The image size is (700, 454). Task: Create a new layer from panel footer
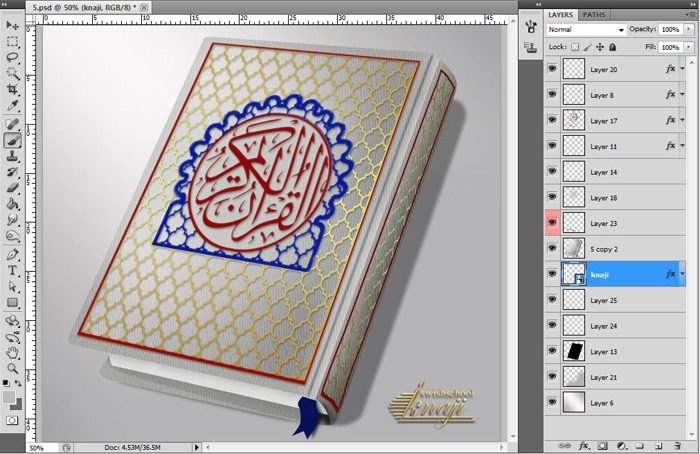tap(657, 445)
